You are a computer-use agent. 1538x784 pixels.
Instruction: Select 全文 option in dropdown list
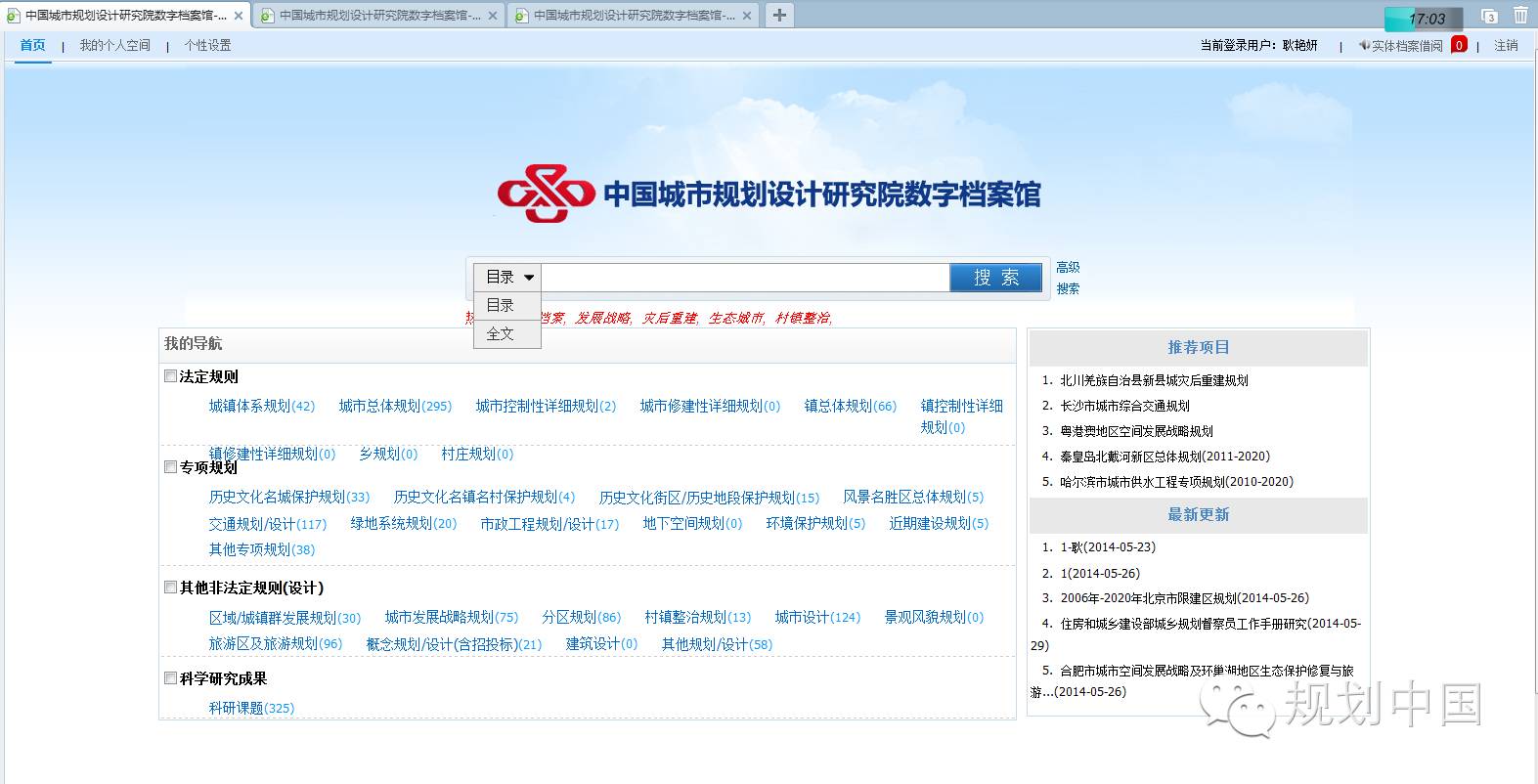[507, 333]
